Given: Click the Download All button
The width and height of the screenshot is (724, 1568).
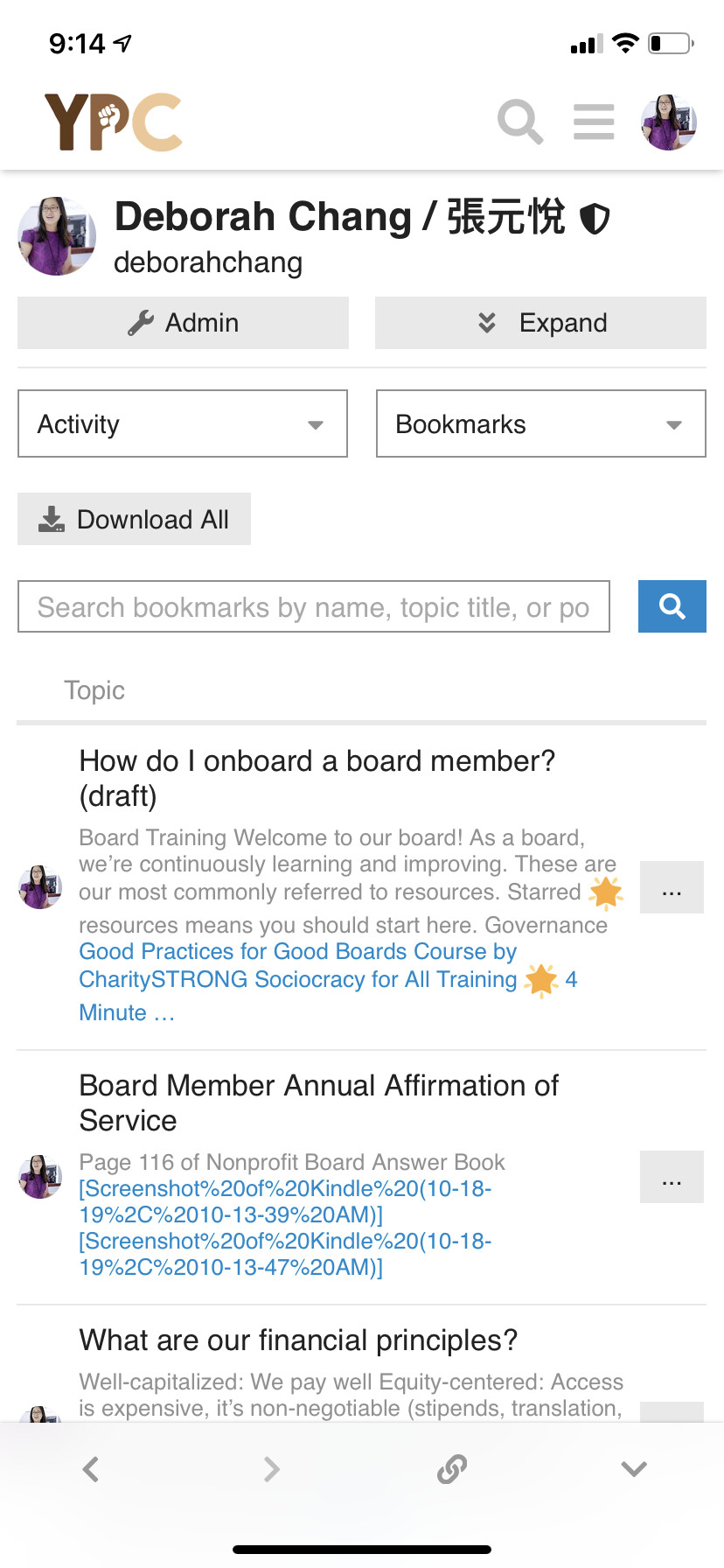Looking at the screenshot, I should pyautogui.click(x=134, y=519).
